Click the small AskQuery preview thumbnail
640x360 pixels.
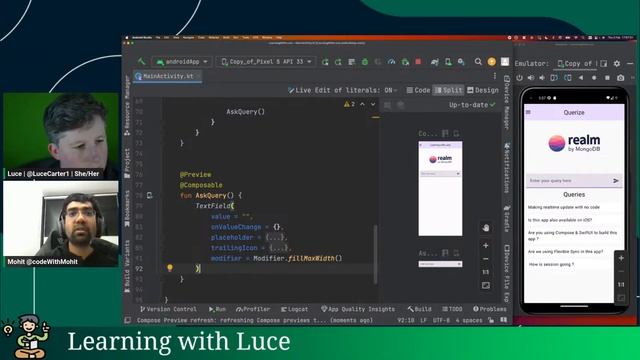pyautogui.click(x=440, y=264)
